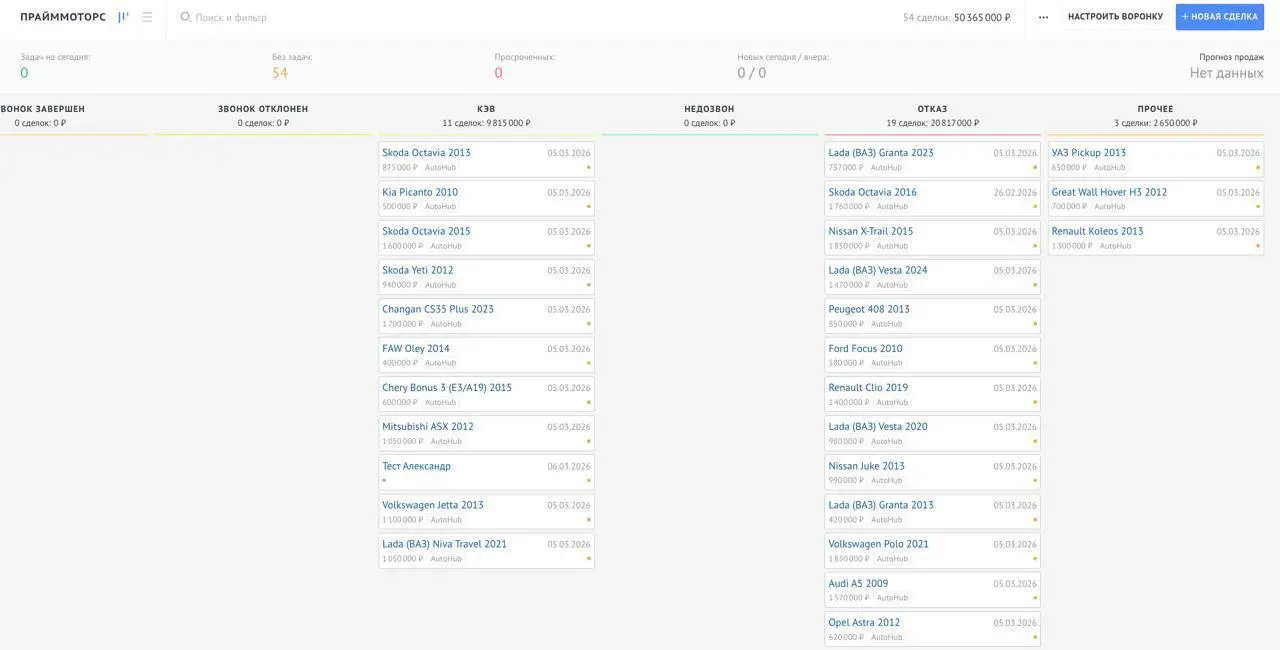Open deal Skoda Octavia 2016
Viewport: 1280px width, 650px height.
click(872, 192)
